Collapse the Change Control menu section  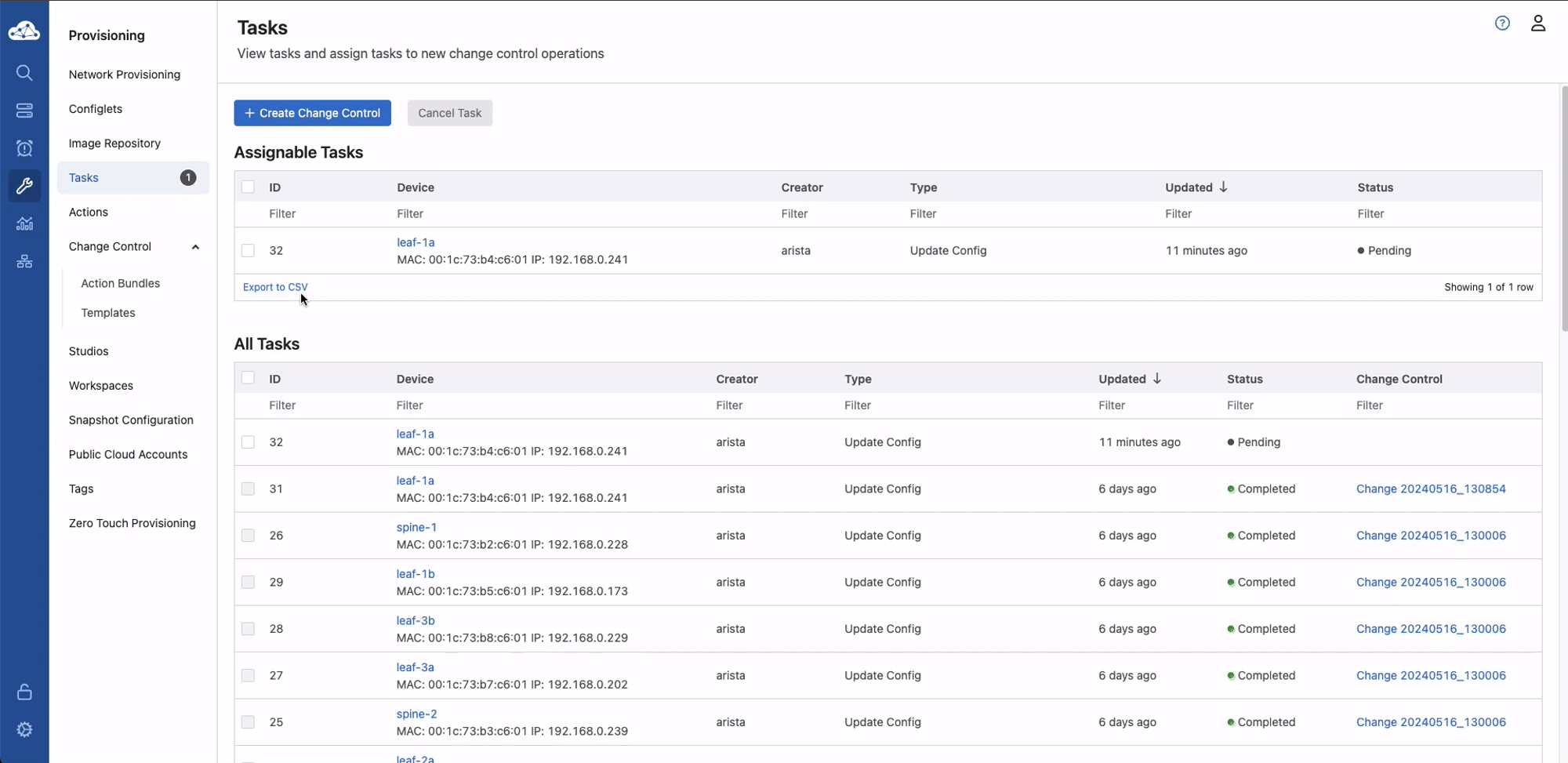195,247
